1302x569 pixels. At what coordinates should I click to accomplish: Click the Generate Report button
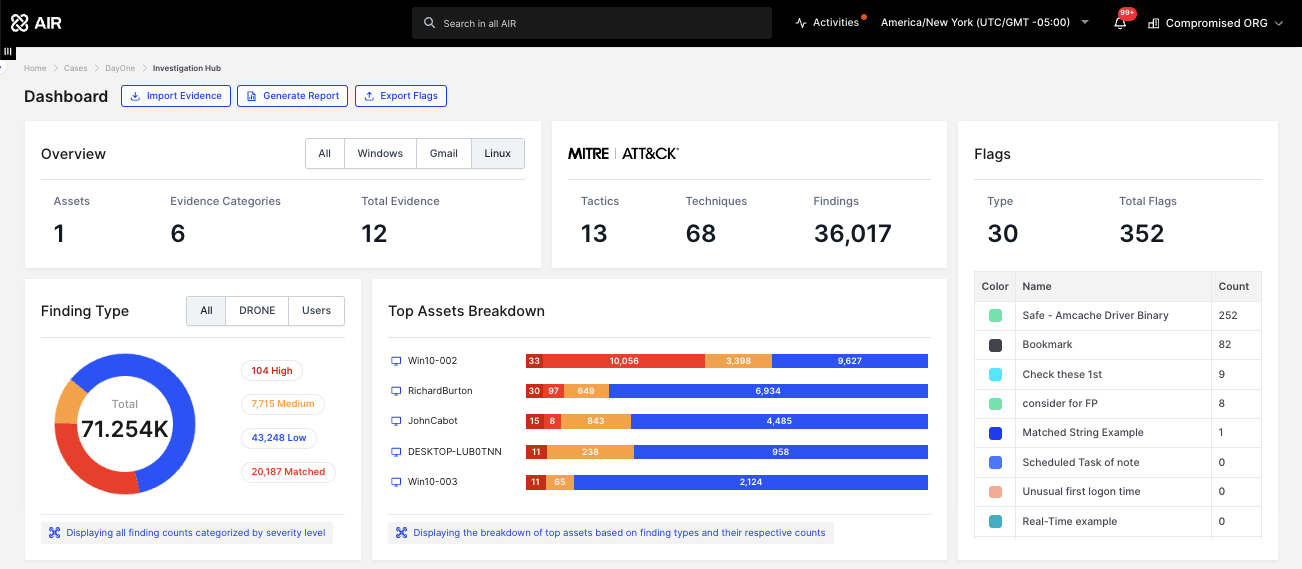(x=292, y=96)
